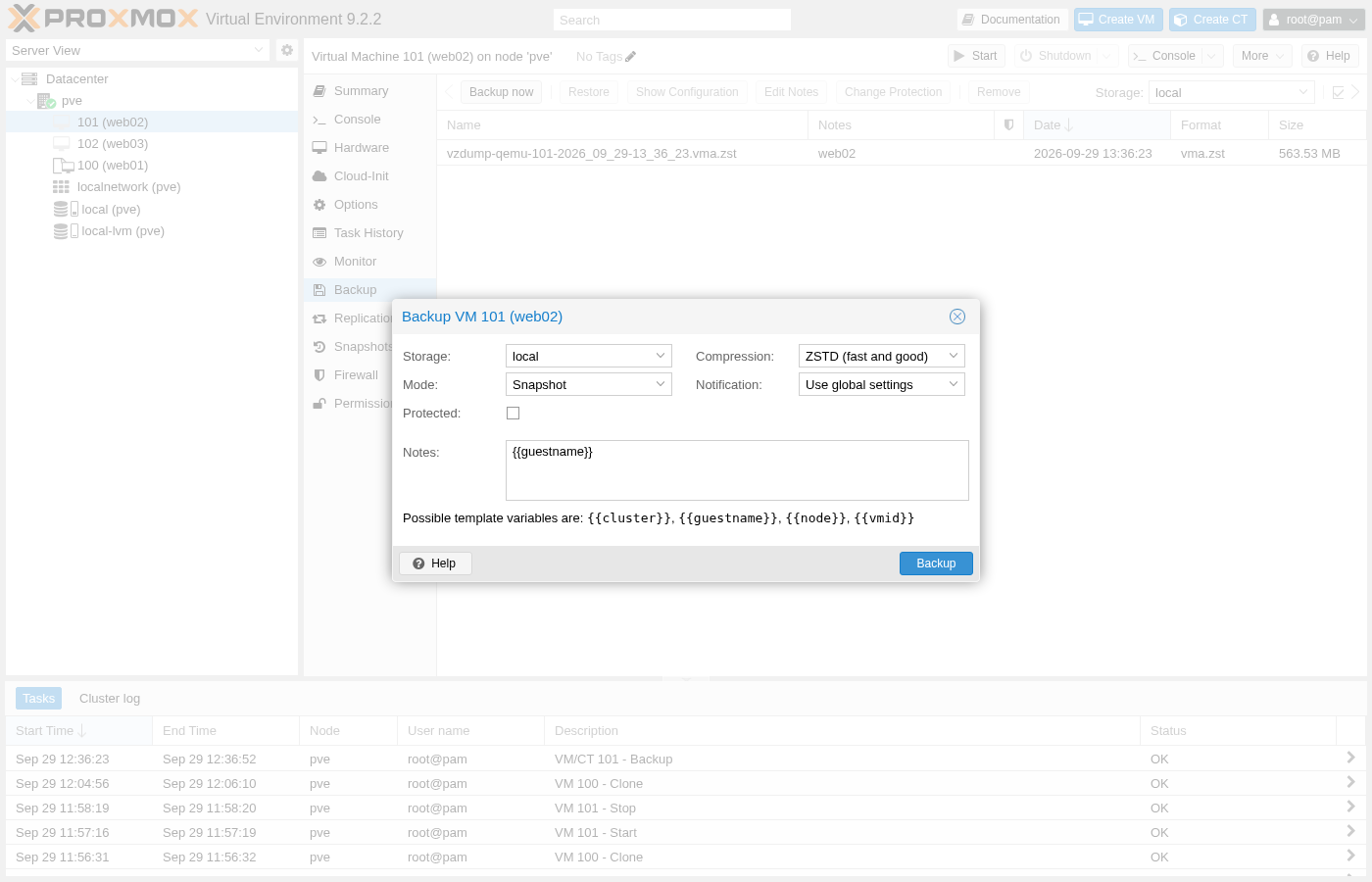Image resolution: width=1372 pixels, height=882 pixels.
Task: Select VM 102 (web03) in the tree
Action: [113, 144]
